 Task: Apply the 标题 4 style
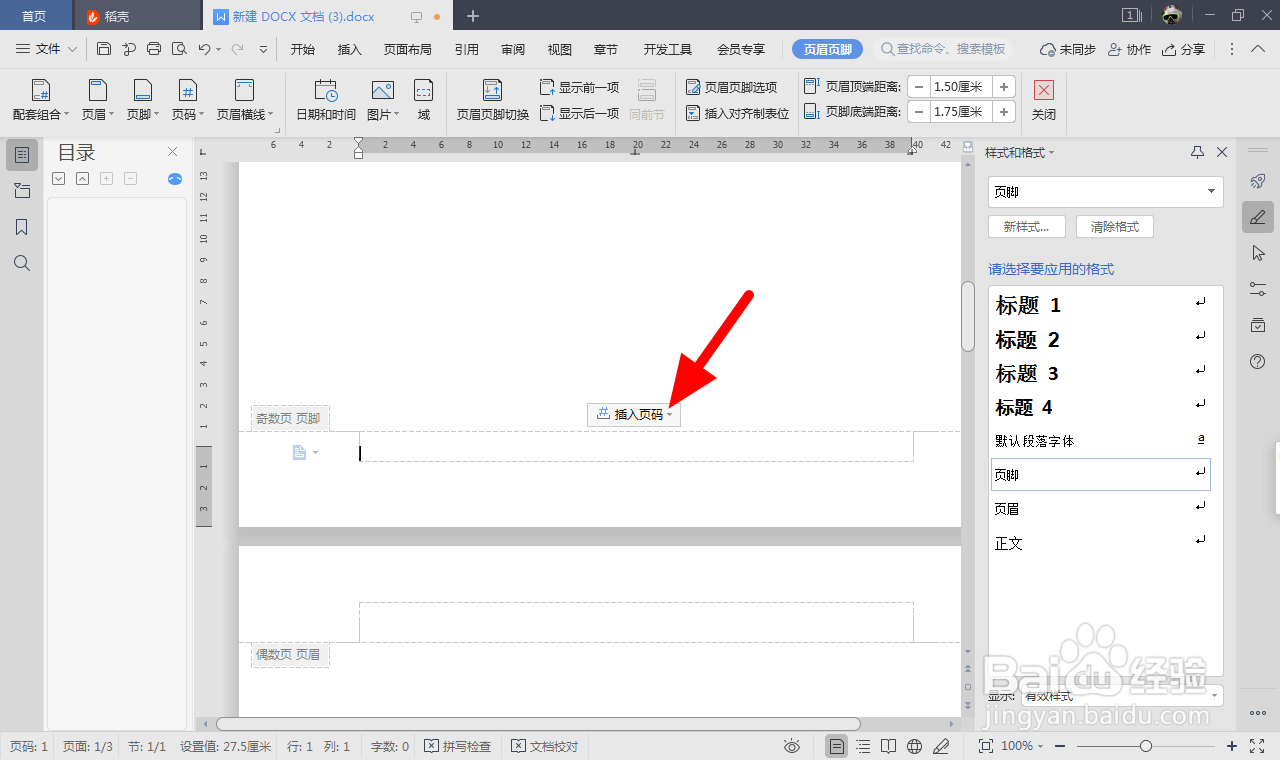[1100, 407]
